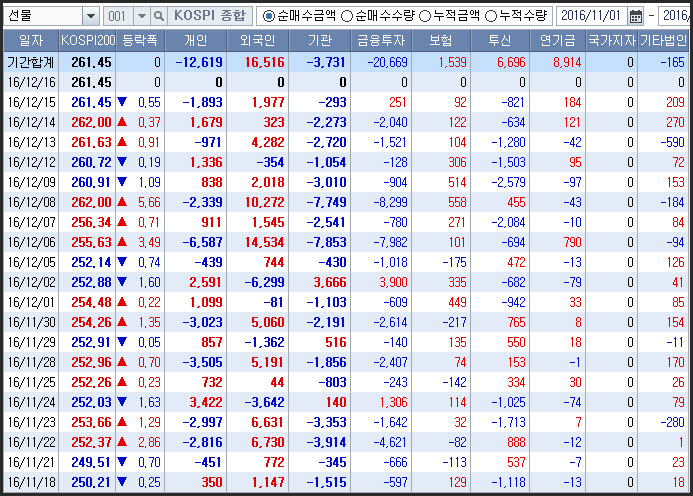Click the 투신 column header
Viewport: 693px width, 496px height.
500,41
